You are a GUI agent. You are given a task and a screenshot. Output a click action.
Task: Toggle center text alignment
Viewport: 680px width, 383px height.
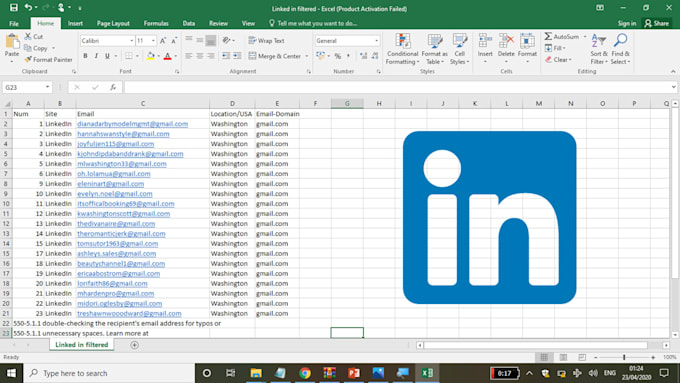point(199,56)
